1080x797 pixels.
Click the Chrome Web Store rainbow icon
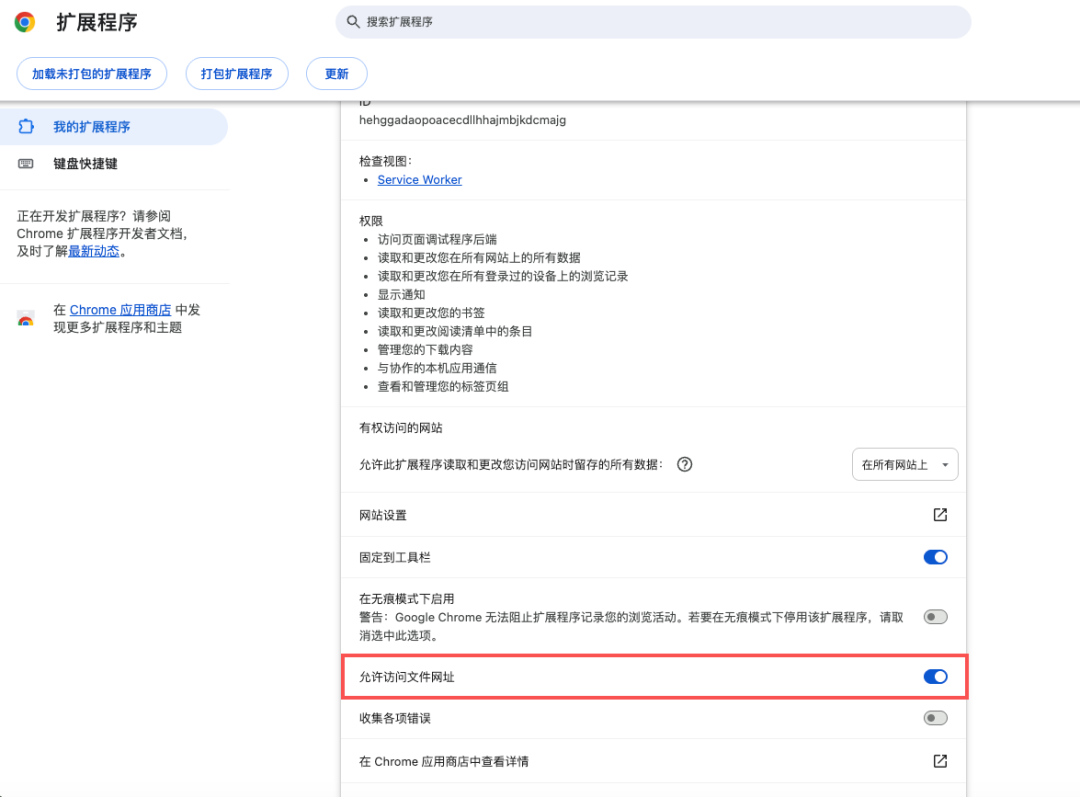point(25,318)
